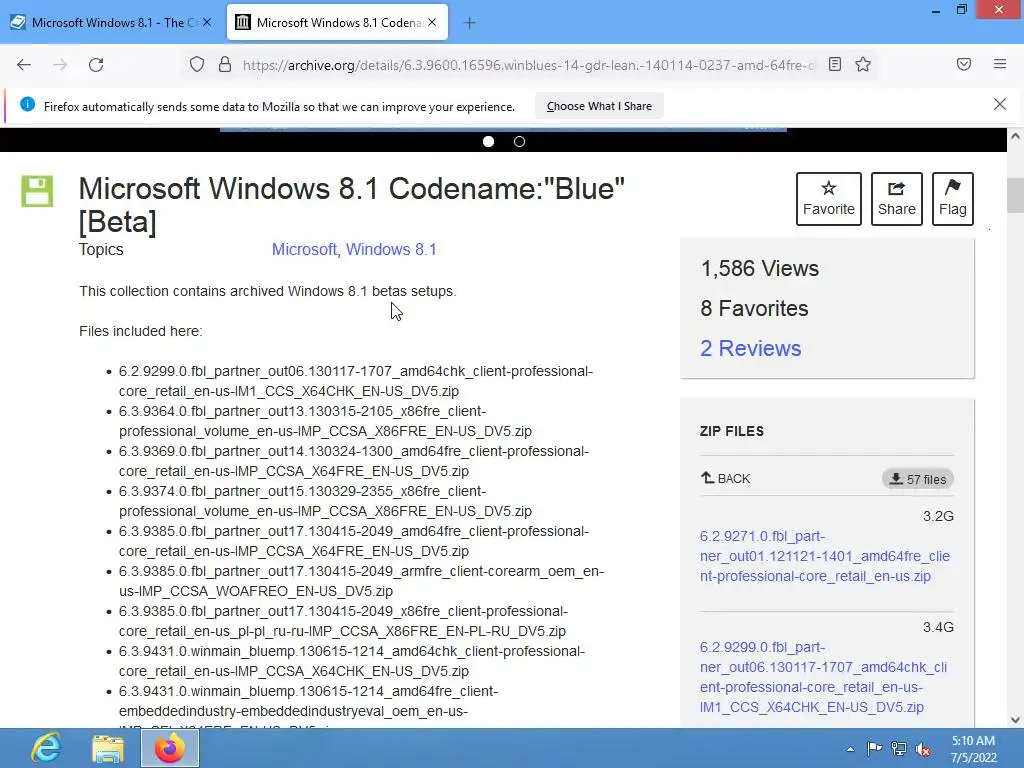Open the 2 Reviews link

coord(750,348)
